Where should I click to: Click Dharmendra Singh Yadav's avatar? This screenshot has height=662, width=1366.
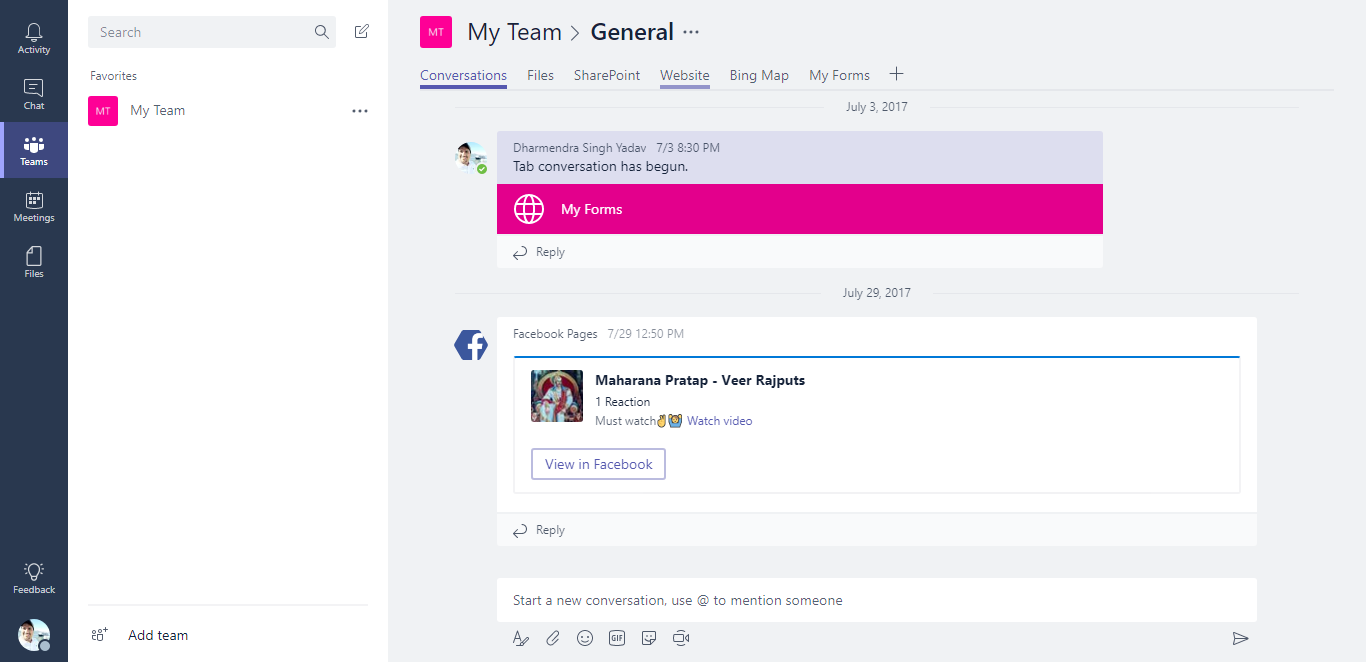tap(470, 157)
